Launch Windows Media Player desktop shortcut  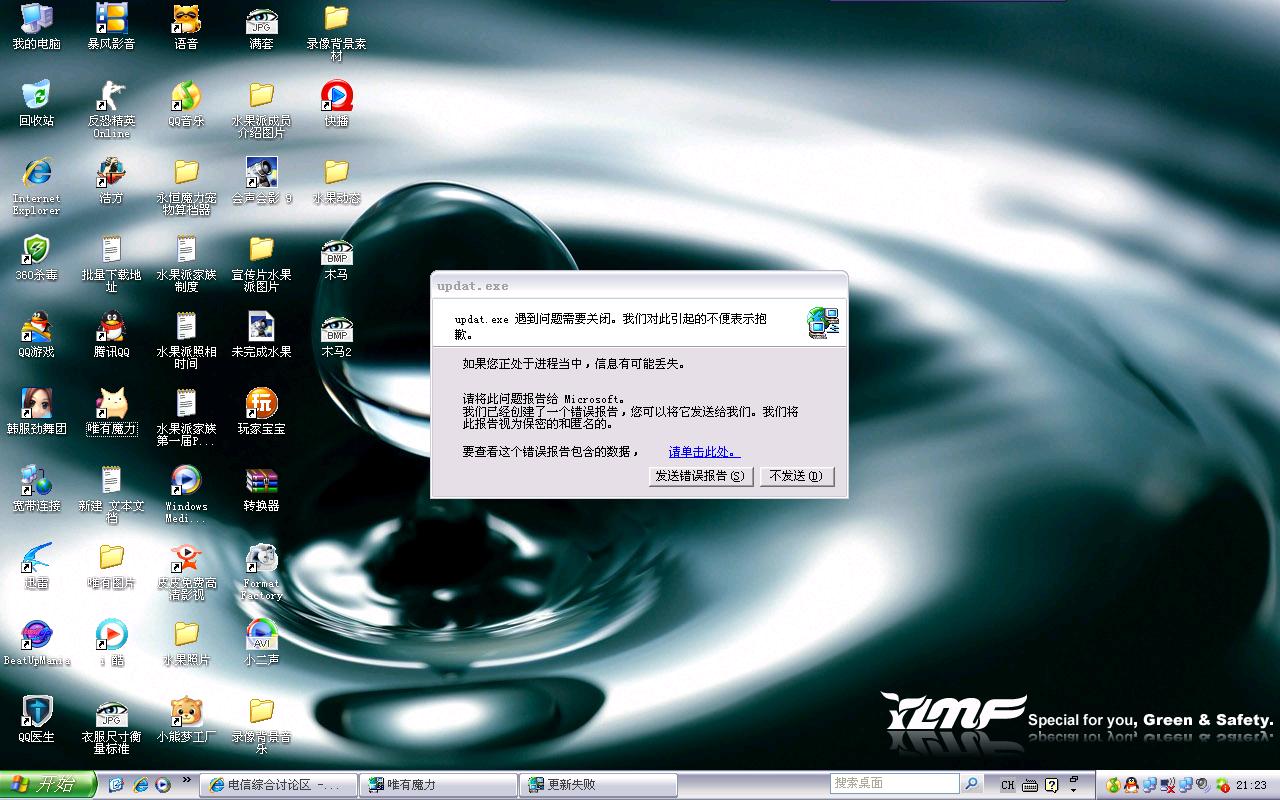coord(186,495)
